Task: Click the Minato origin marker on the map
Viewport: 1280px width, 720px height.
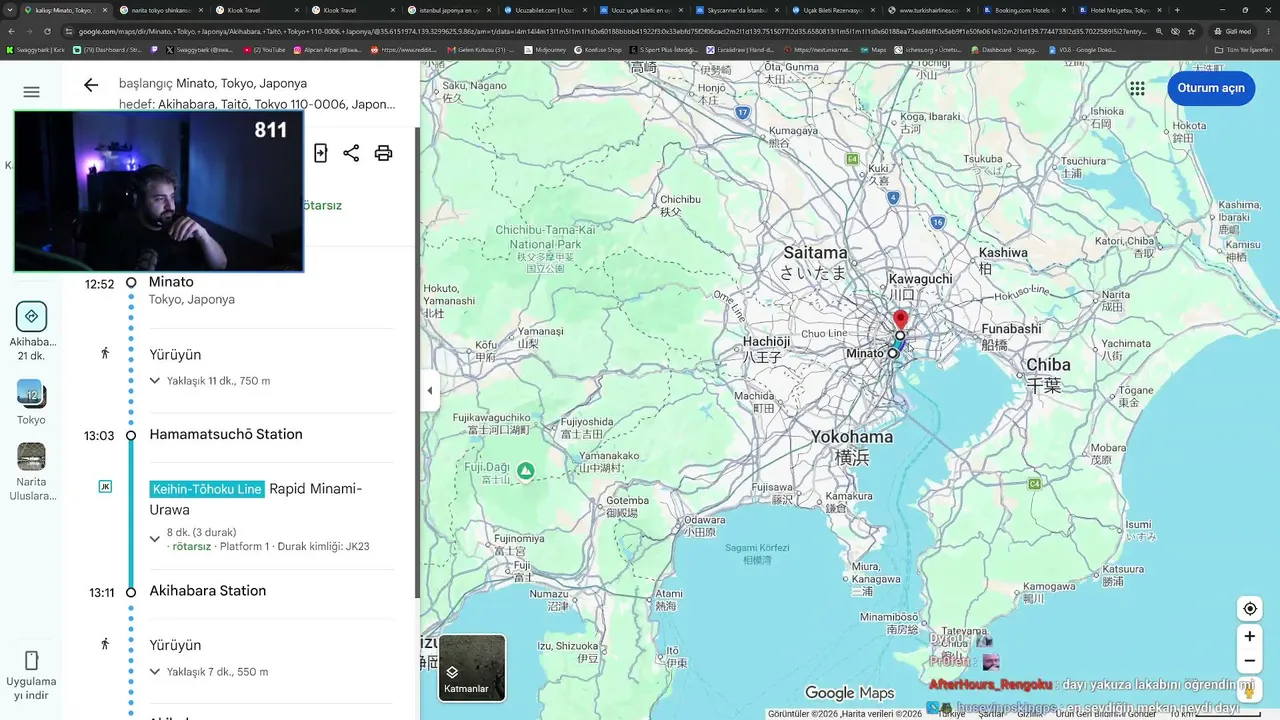Action: tap(892, 353)
